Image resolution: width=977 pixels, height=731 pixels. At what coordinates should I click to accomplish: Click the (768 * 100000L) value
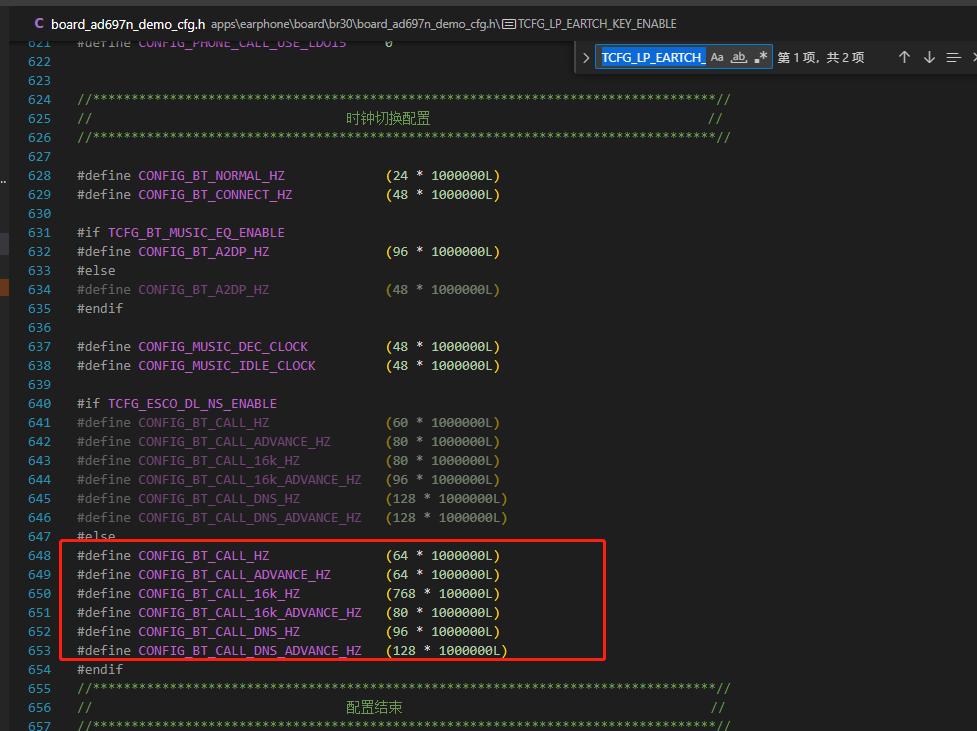[x=443, y=594]
